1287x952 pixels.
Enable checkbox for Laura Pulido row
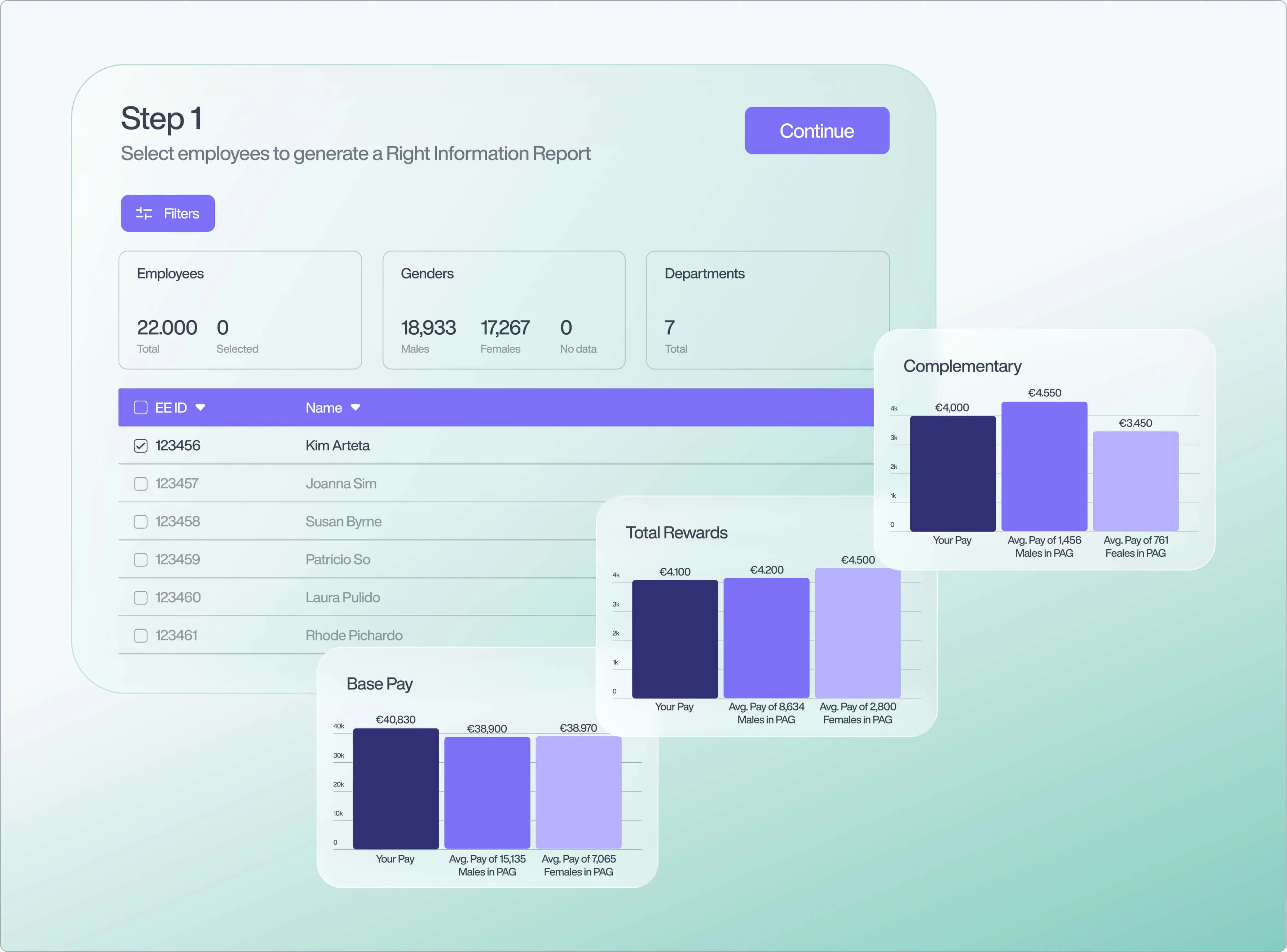141,598
